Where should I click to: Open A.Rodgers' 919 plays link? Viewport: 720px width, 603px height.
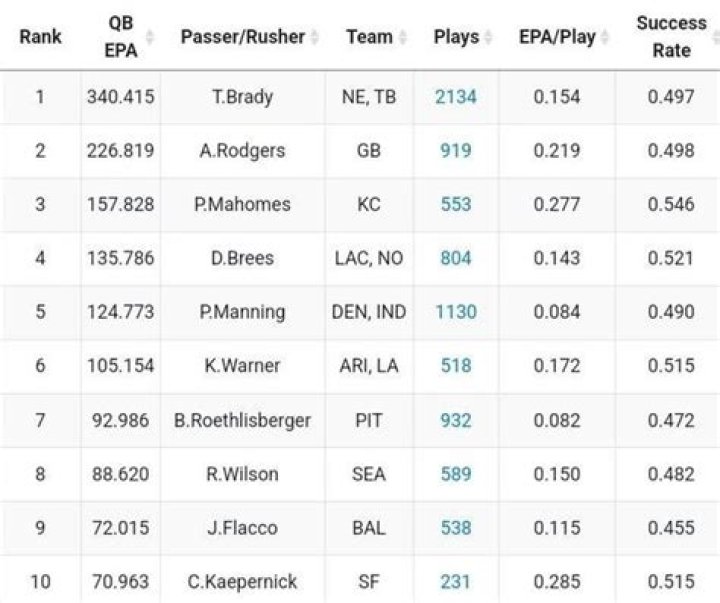[x=456, y=151]
